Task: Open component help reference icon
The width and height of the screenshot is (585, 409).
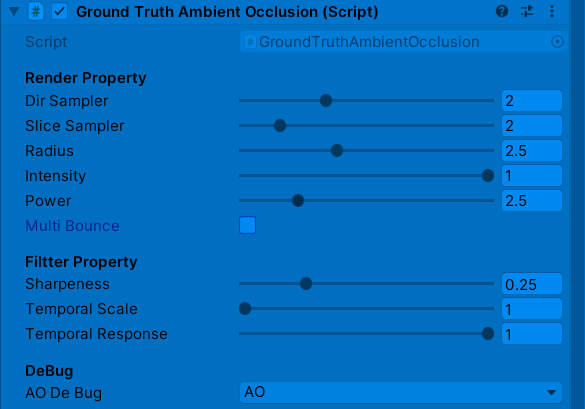Action: pyautogui.click(x=502, y=12)
